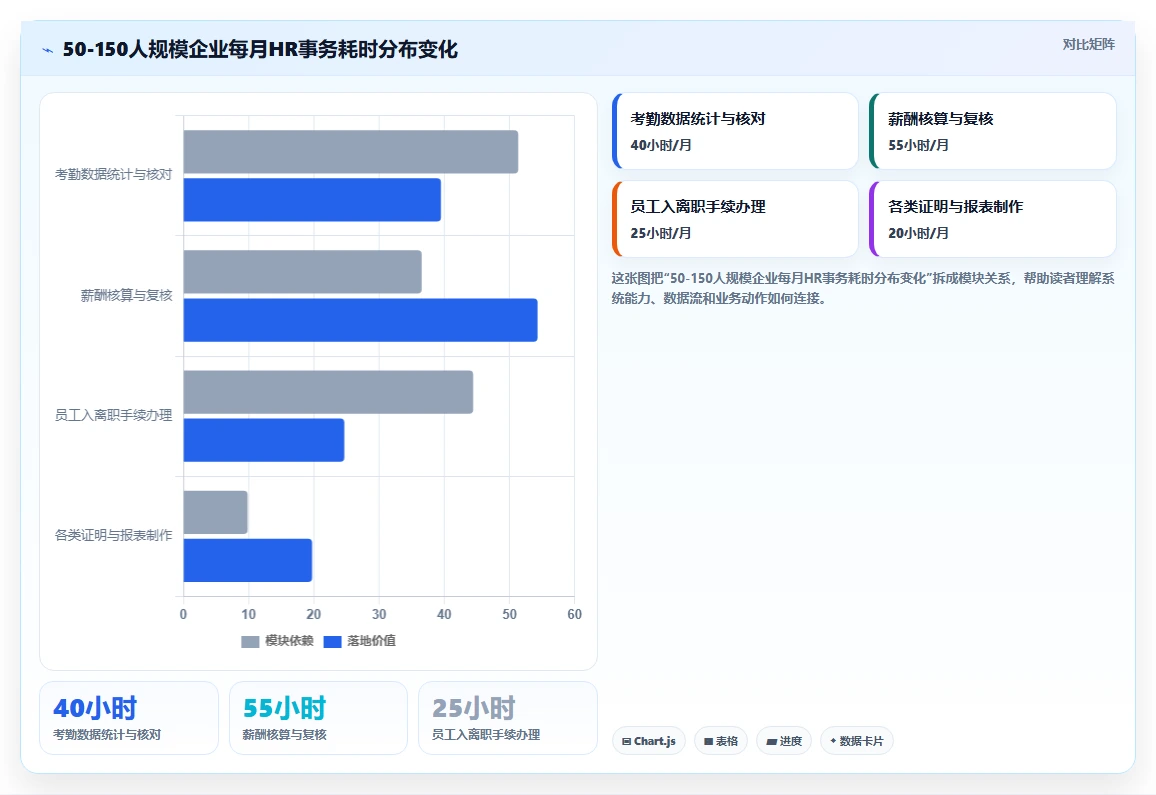Click y-axis label 各类证明与报表制作
This screenshot has width=1156, height=795.
[114, 535]
